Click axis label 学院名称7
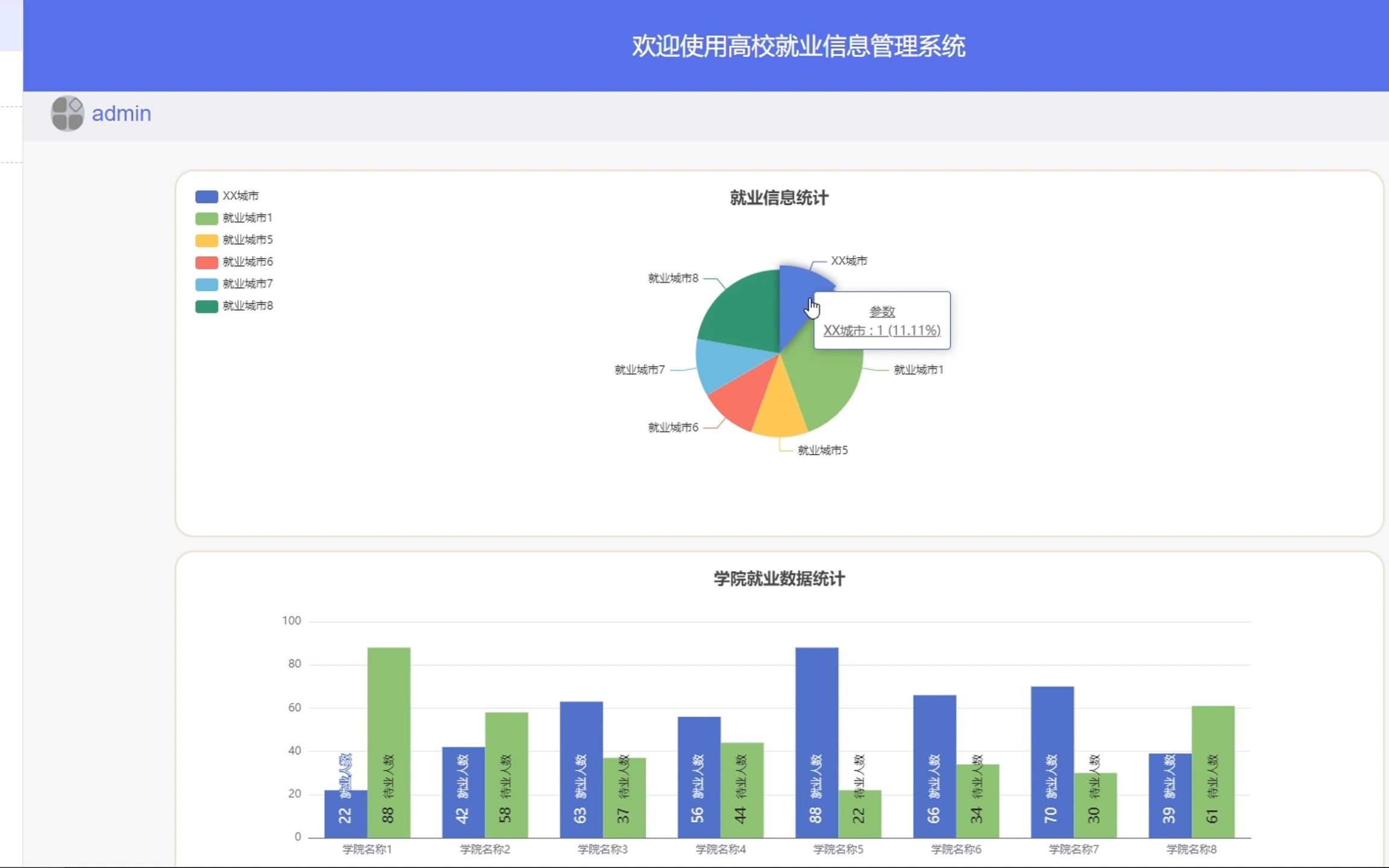The width and height of the screenshot is (1389, 868). pyautogui.click(x=1074, y=849)
